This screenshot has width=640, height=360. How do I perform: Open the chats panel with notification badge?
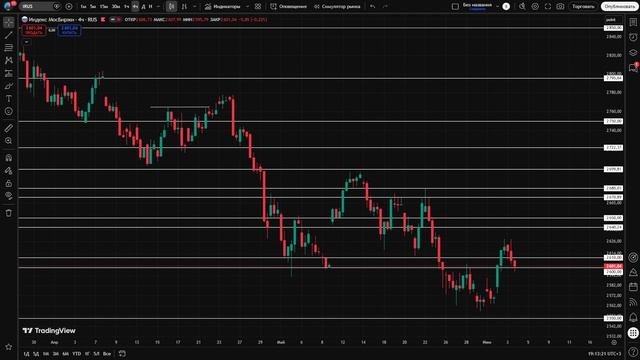[633, 68]
